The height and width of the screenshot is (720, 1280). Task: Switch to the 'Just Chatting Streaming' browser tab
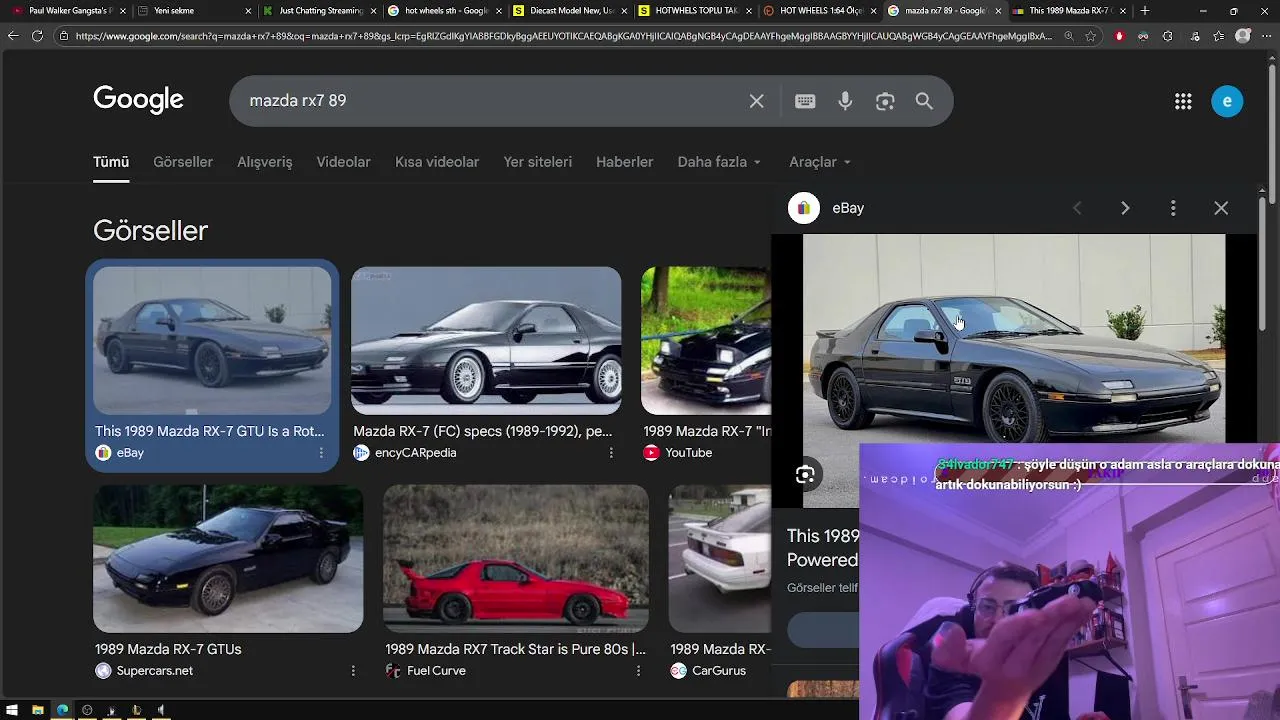click(x=318, y=11)
